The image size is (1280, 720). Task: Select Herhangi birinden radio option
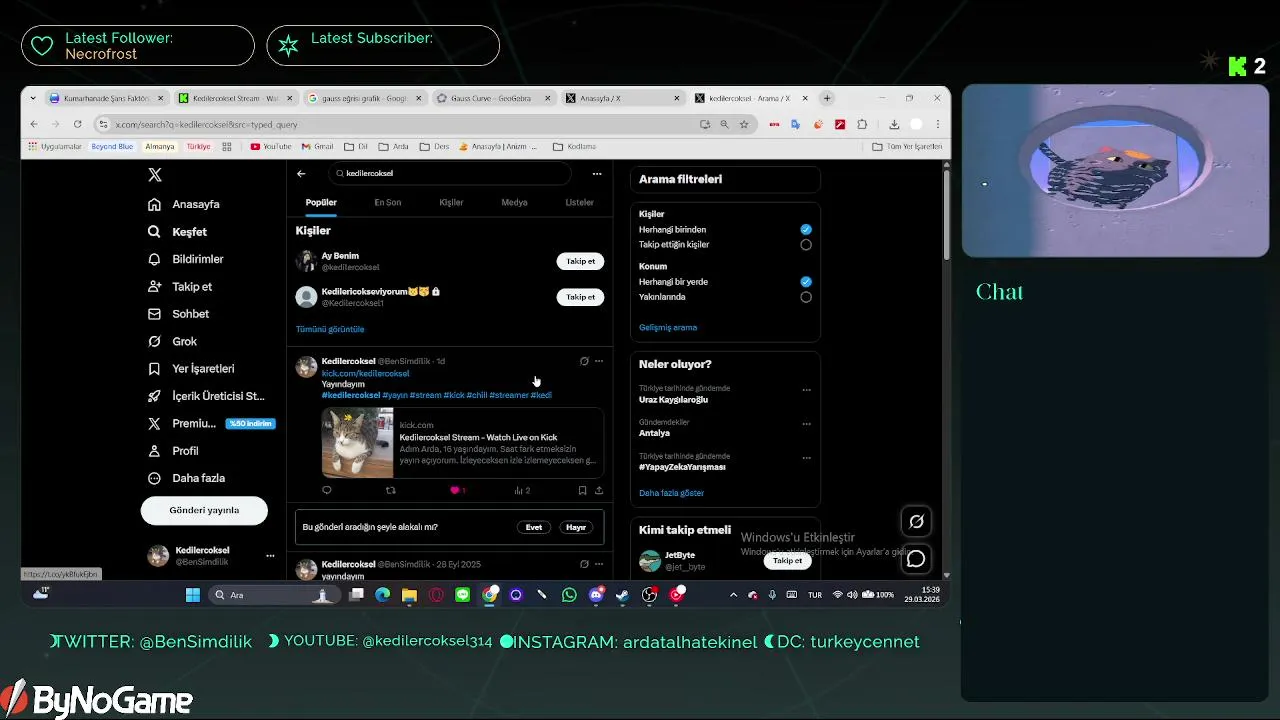(806, 229)
